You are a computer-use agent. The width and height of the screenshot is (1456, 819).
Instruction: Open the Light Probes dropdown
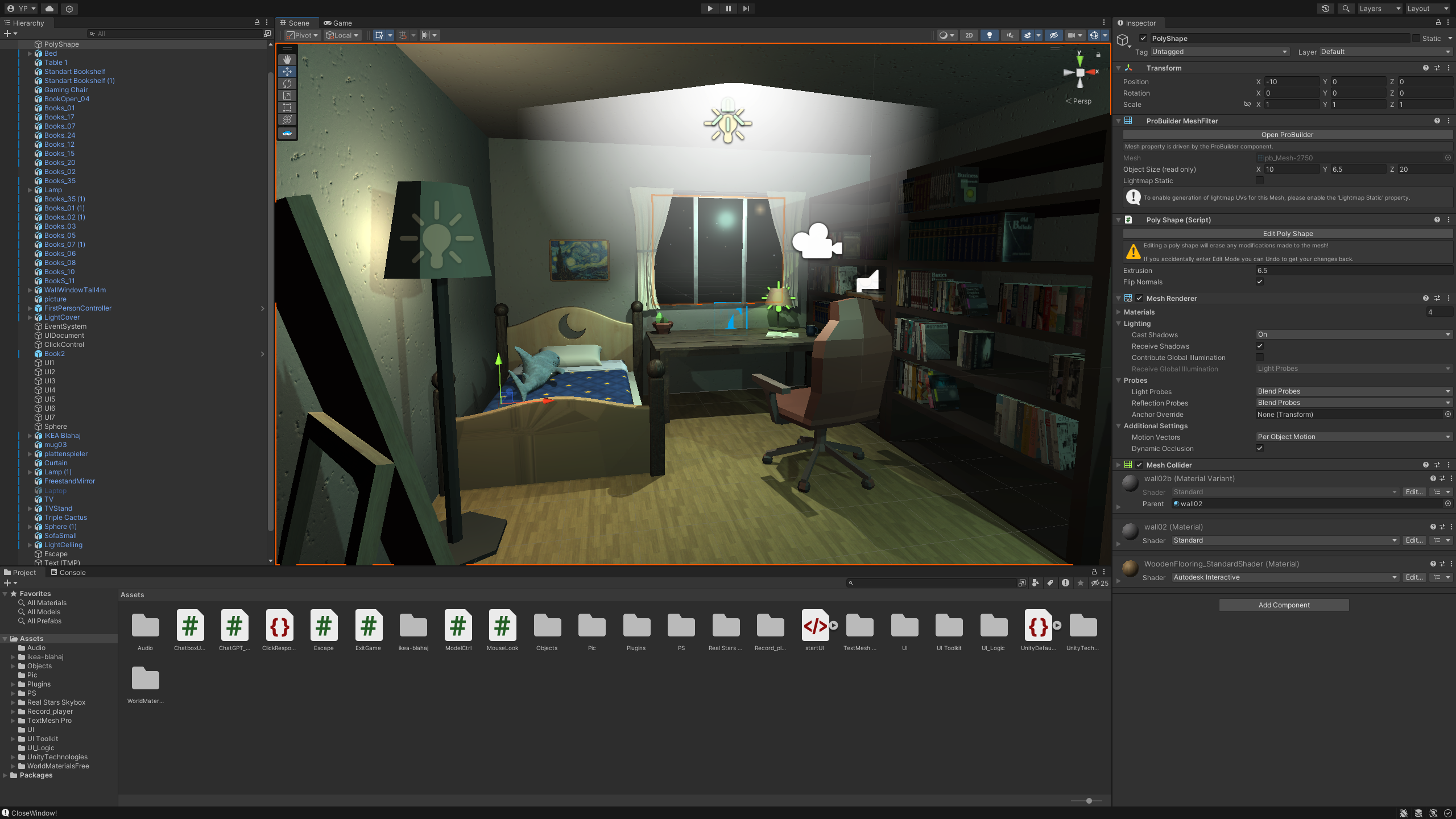[x=1354, y=391]
